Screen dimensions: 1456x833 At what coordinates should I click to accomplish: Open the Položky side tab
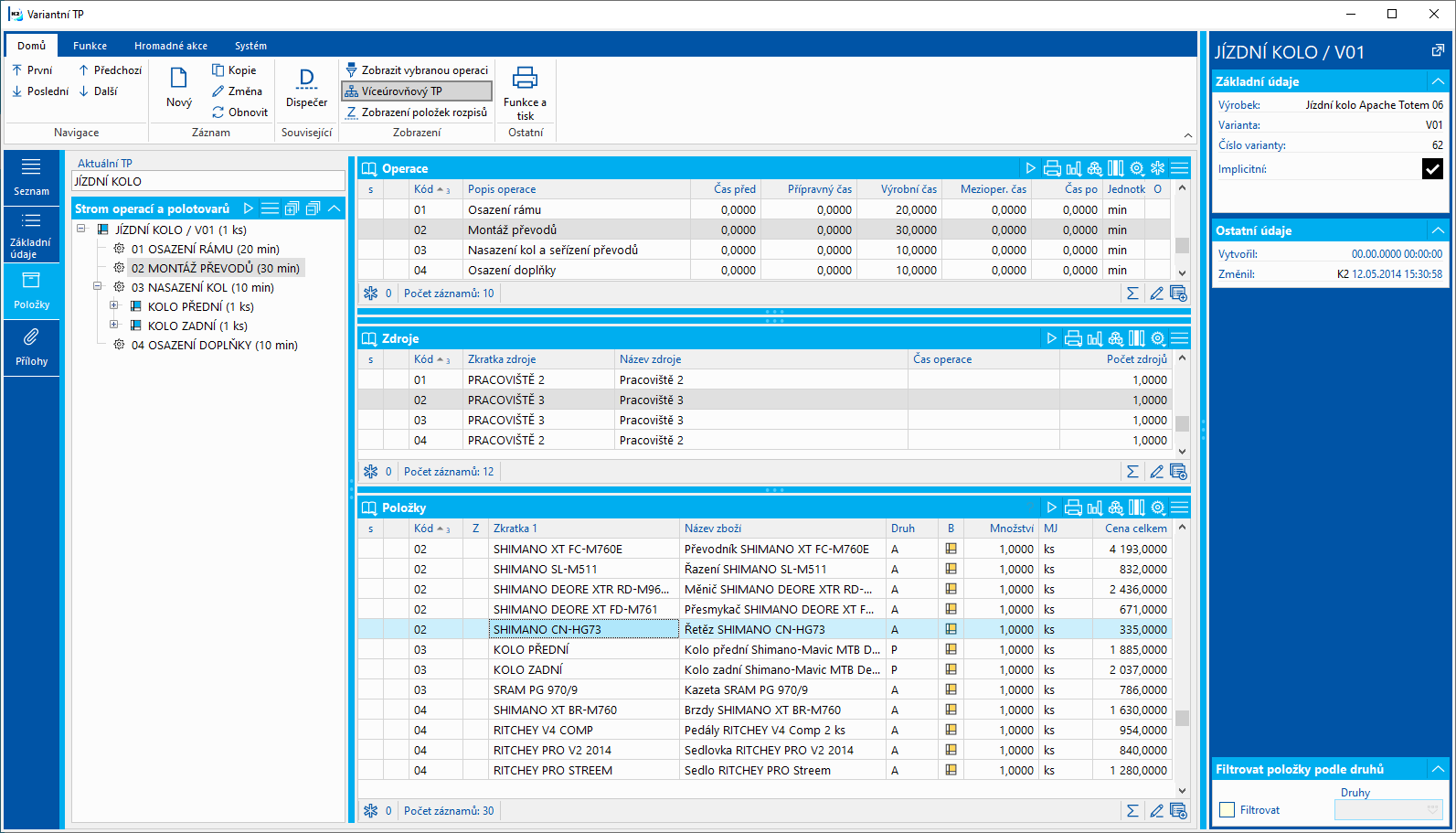click(x=31, y=292)
